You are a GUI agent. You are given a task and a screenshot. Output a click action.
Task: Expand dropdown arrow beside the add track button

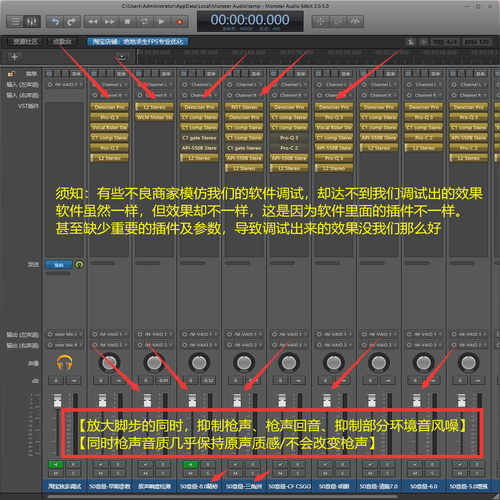[x=122, y=57]
